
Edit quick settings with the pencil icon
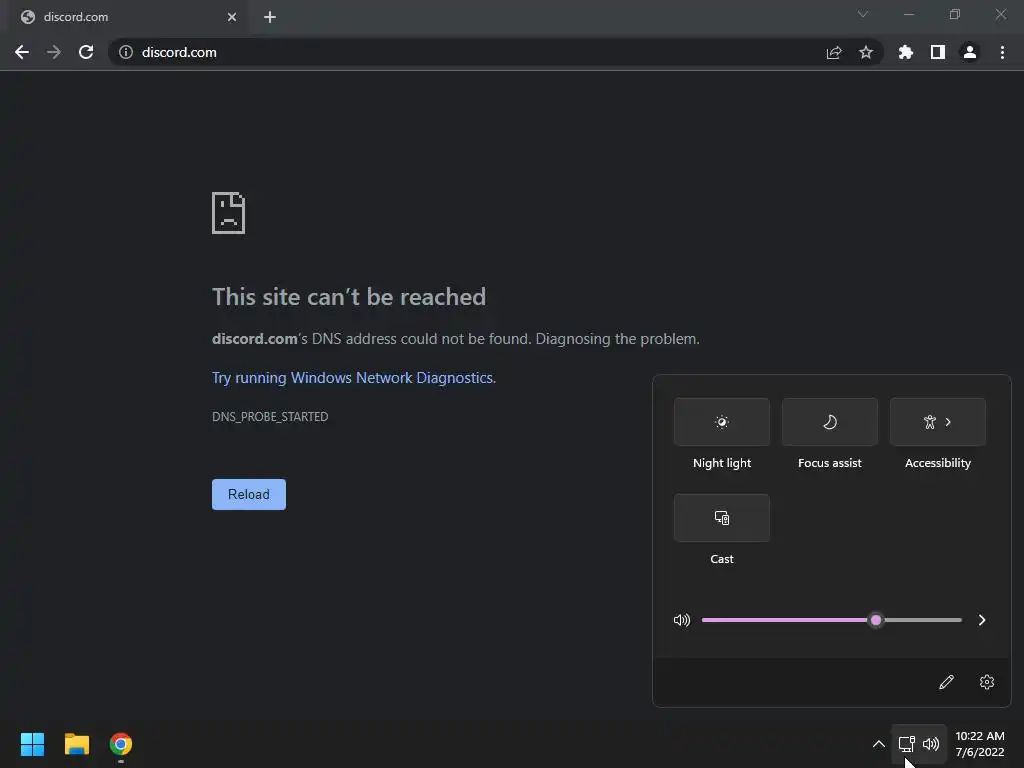click(x=946, y=682)
